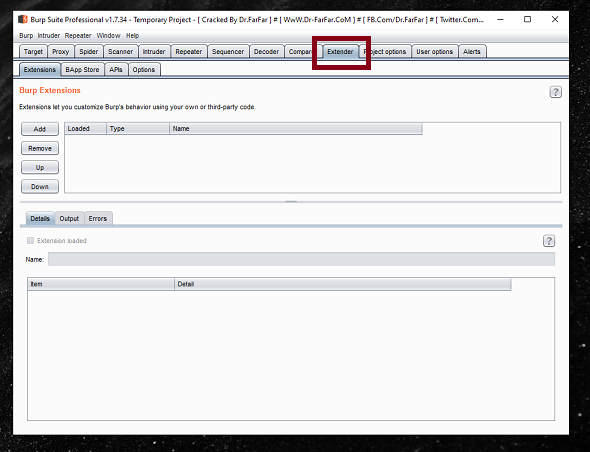The height and width of the screenshot is (452, 590).
Task: Select the Extender tab
Action: (x=340, y=52)
